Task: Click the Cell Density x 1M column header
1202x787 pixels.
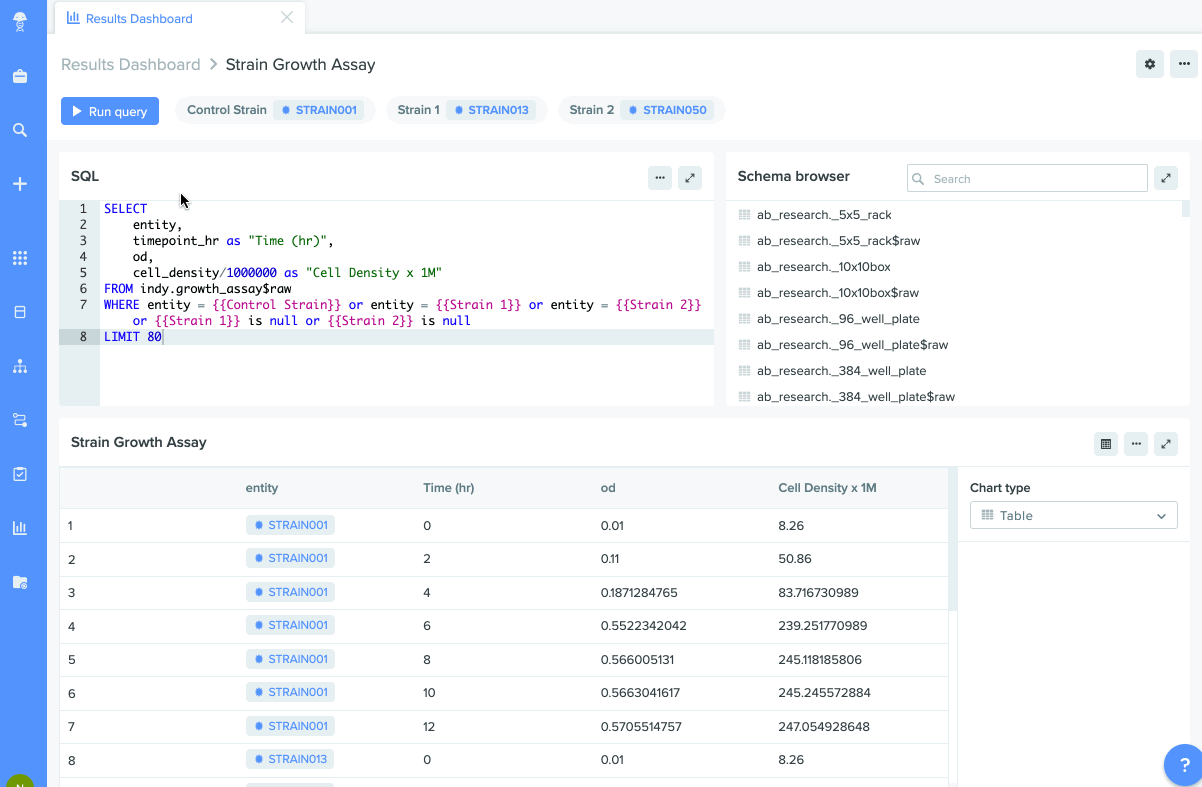Action: click(x=827, y=488)
